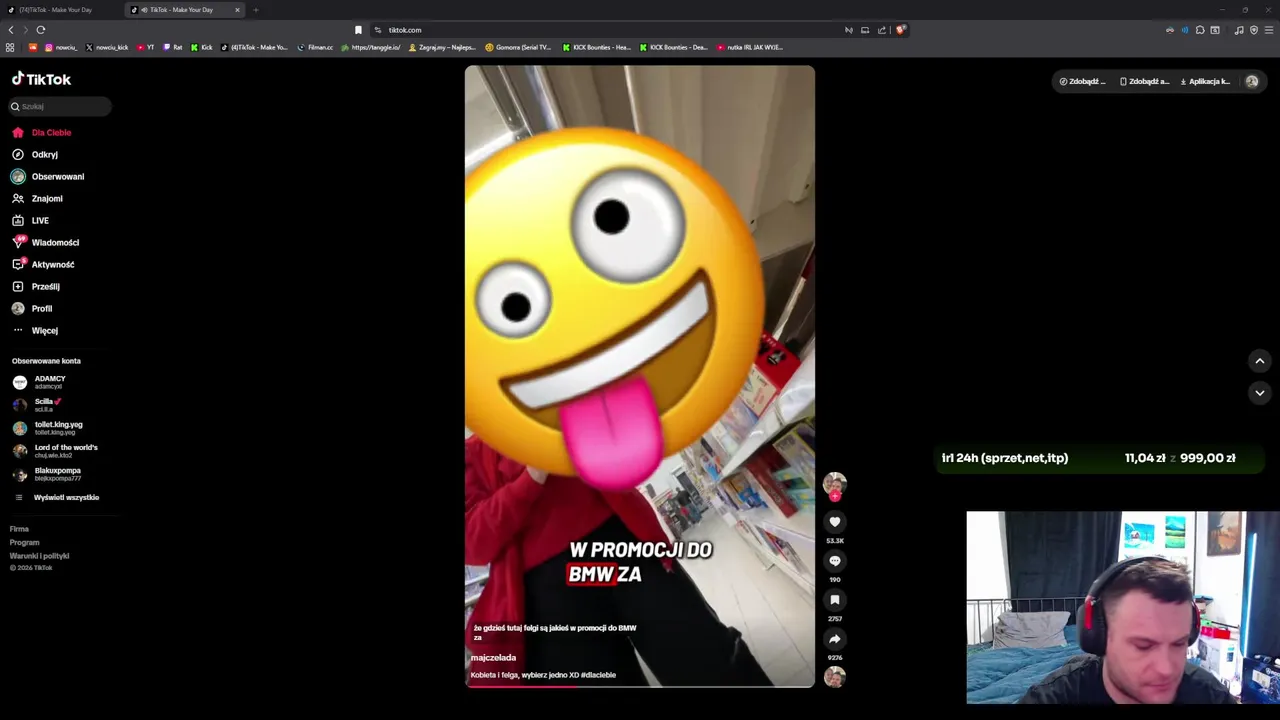
Task: Go to previous video with up arrow
Action: pos(1260,361)
